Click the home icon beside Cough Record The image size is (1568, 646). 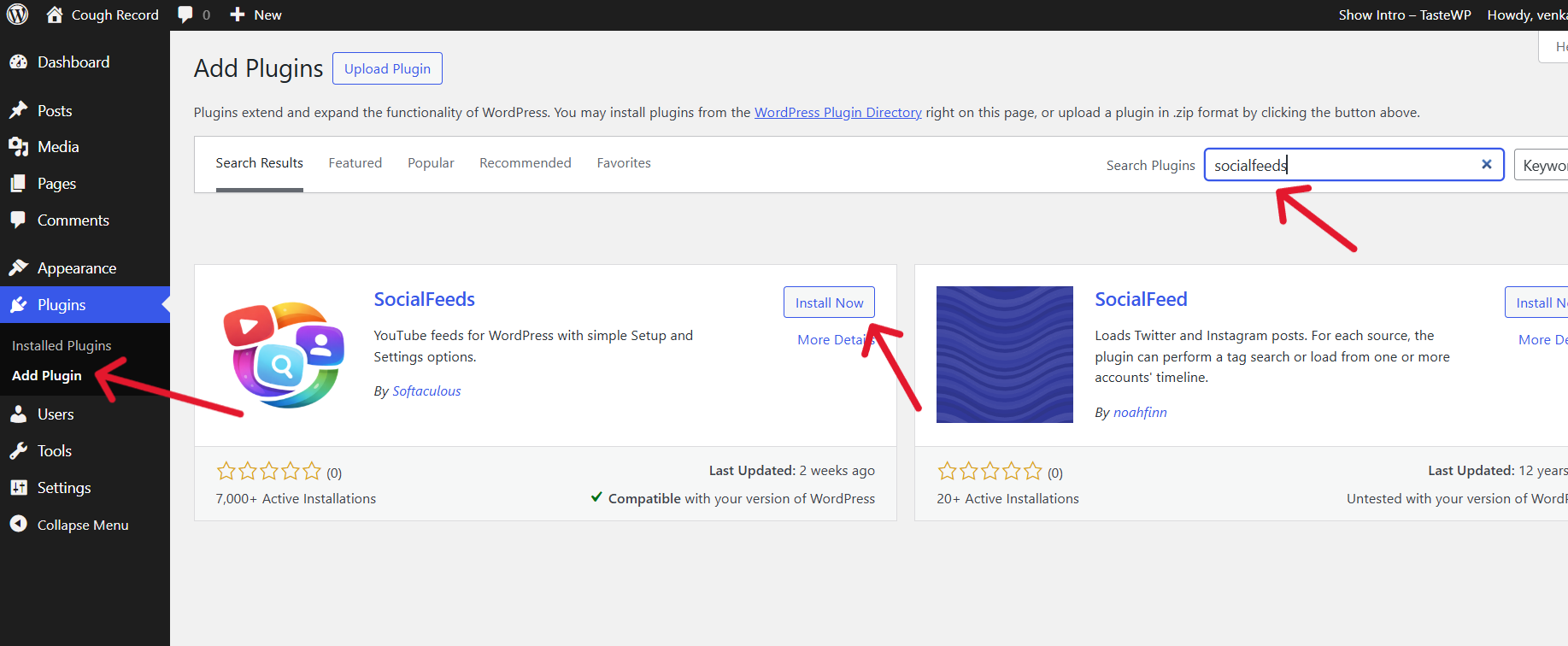coord(55,15)
